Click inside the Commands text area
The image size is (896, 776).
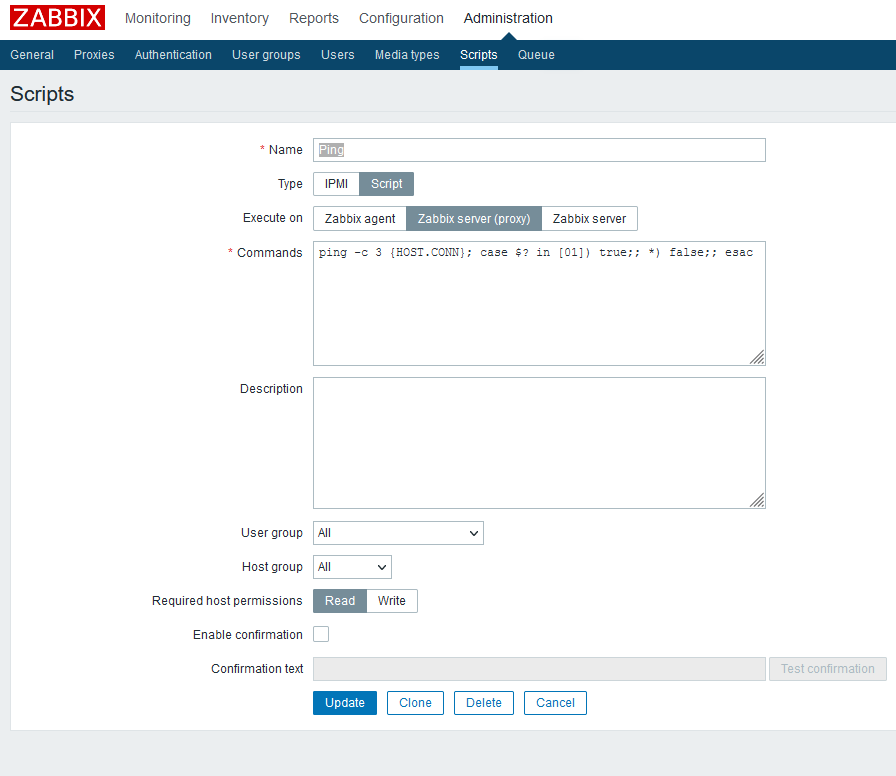click(539, 303)
